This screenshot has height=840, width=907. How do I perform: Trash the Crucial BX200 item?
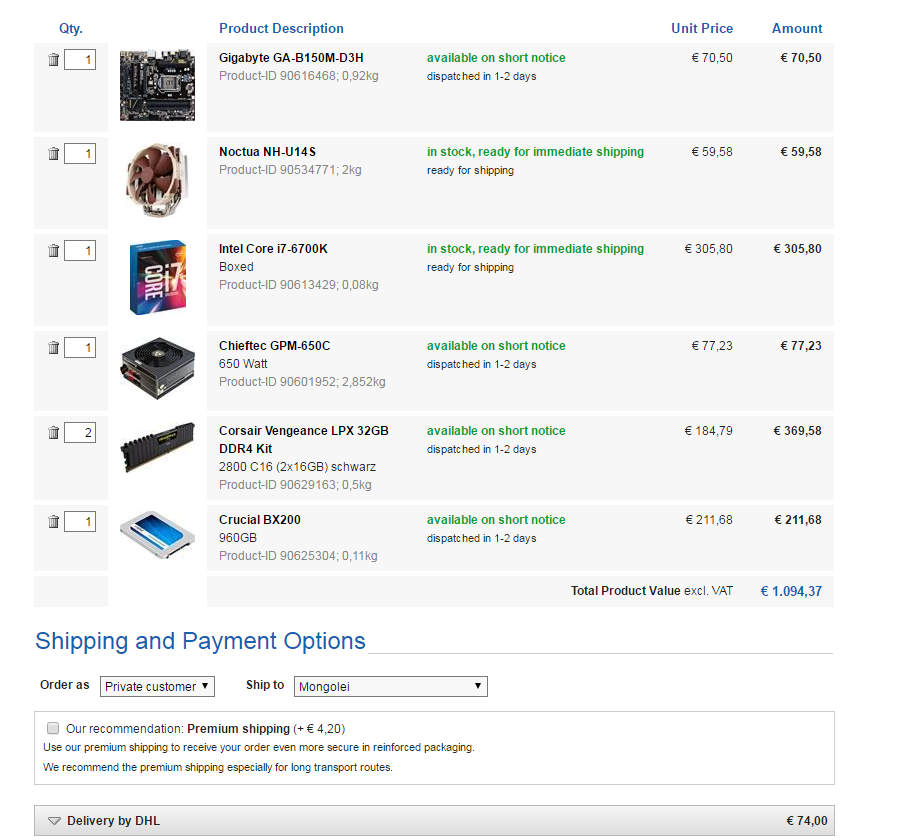tap(54, 522)
